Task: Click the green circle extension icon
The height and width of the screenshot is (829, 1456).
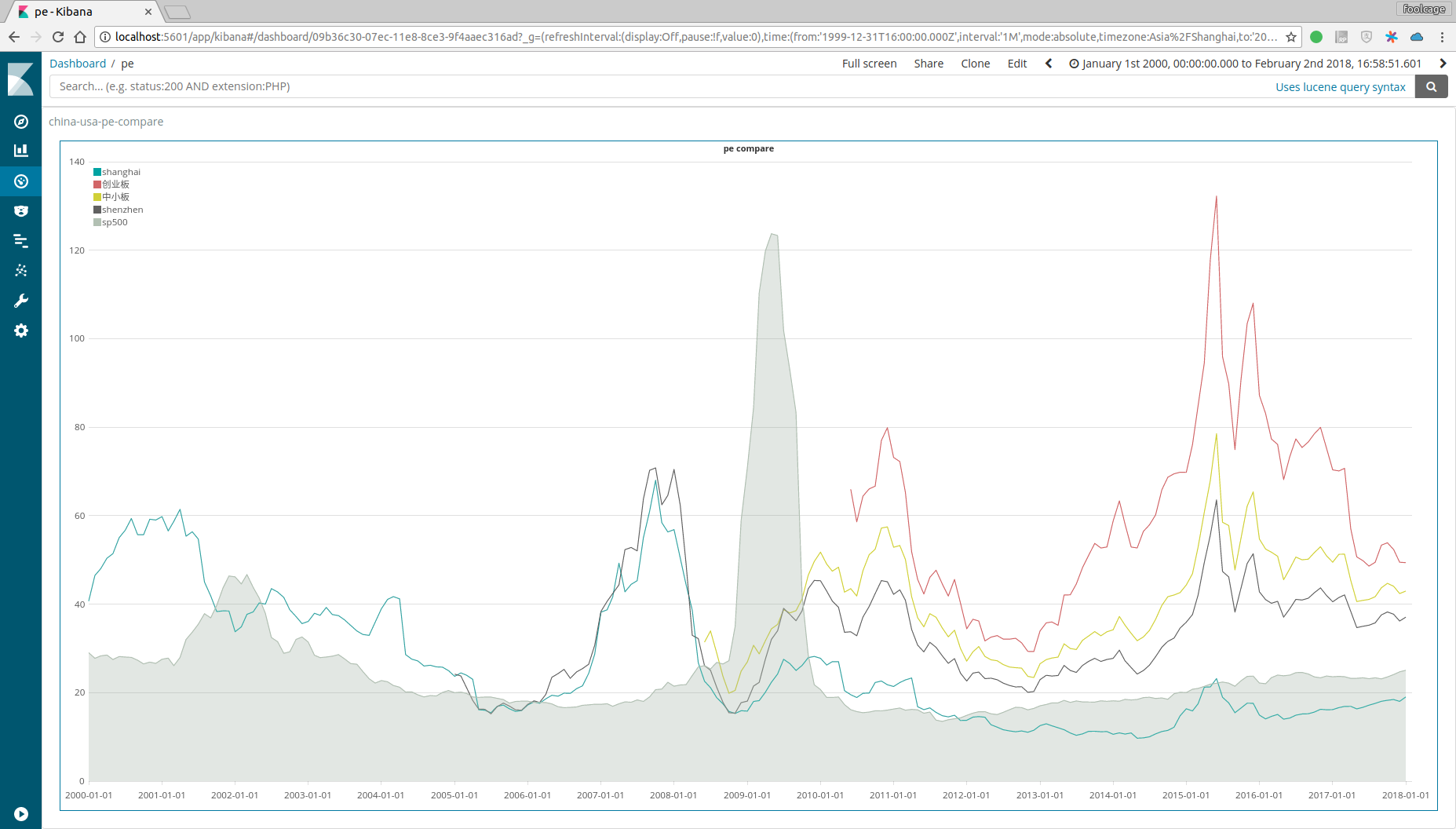Action: tap(1316, 37)
